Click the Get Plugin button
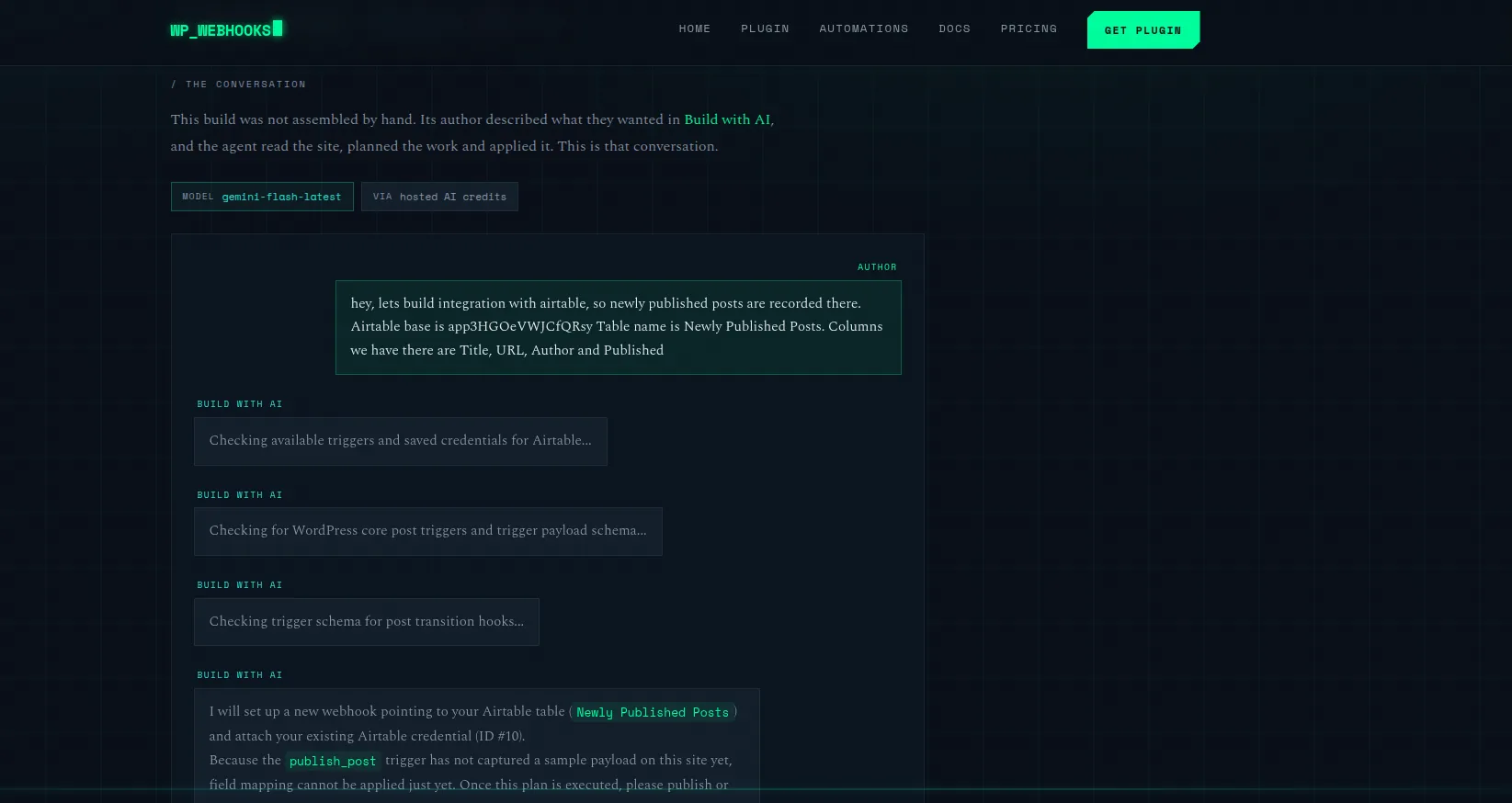Image resolution: width=1512 pixels, height=803 pixels. (x=1143, y=30)
